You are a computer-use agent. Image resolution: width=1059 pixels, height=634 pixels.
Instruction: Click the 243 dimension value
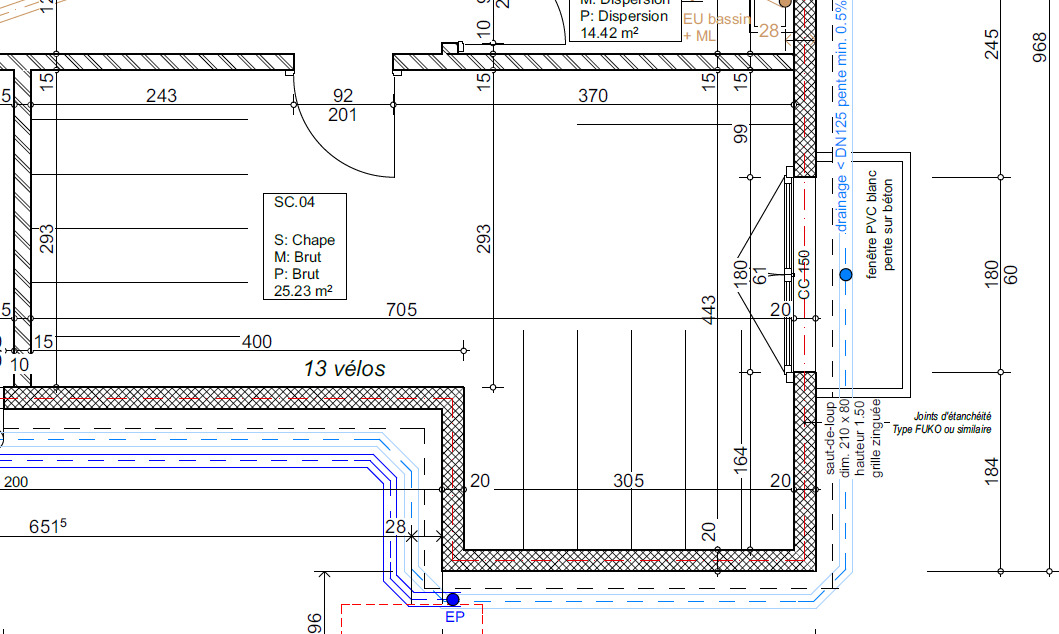pyautogui.click(x=161, y=96)
